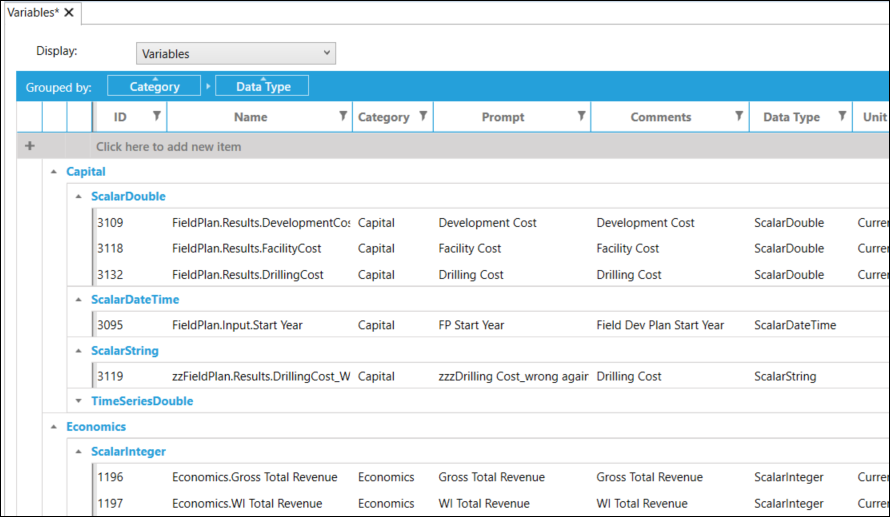
Task: Select ID cell 1197
Action: click(x=110, y=503)
